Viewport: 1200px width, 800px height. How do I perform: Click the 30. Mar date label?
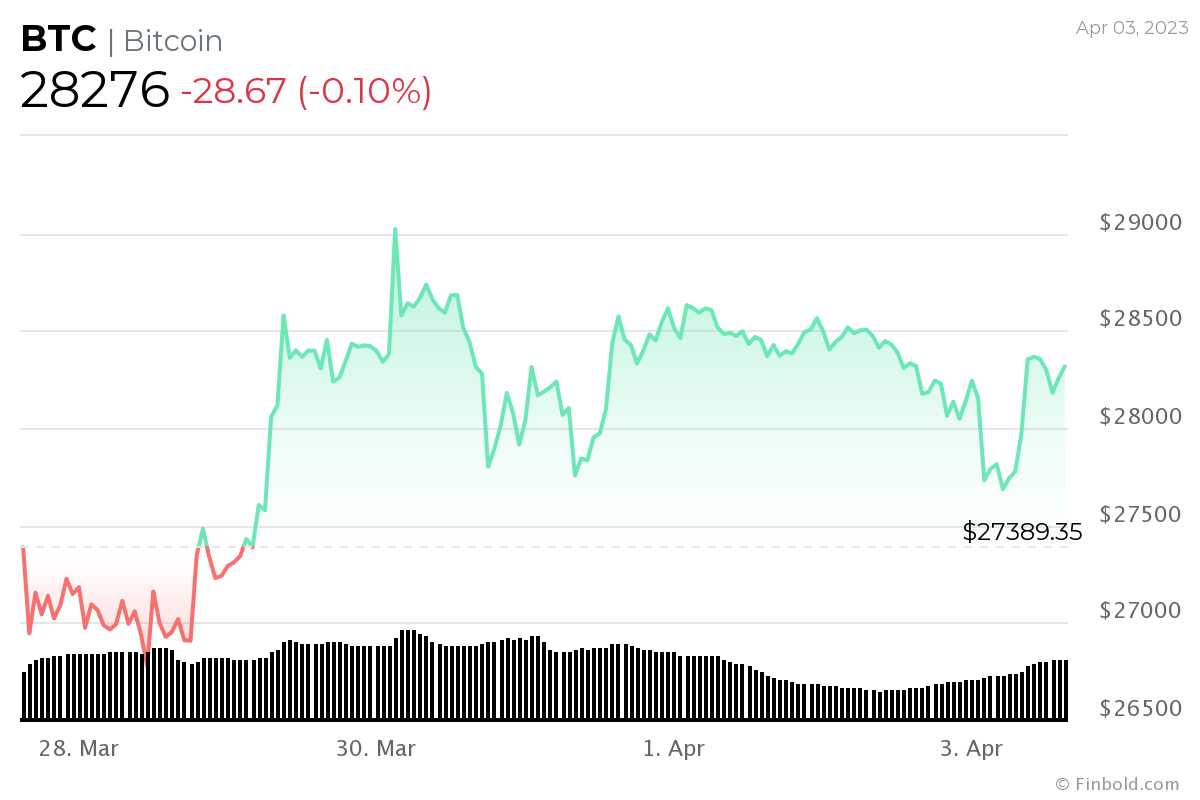point(376,749)
